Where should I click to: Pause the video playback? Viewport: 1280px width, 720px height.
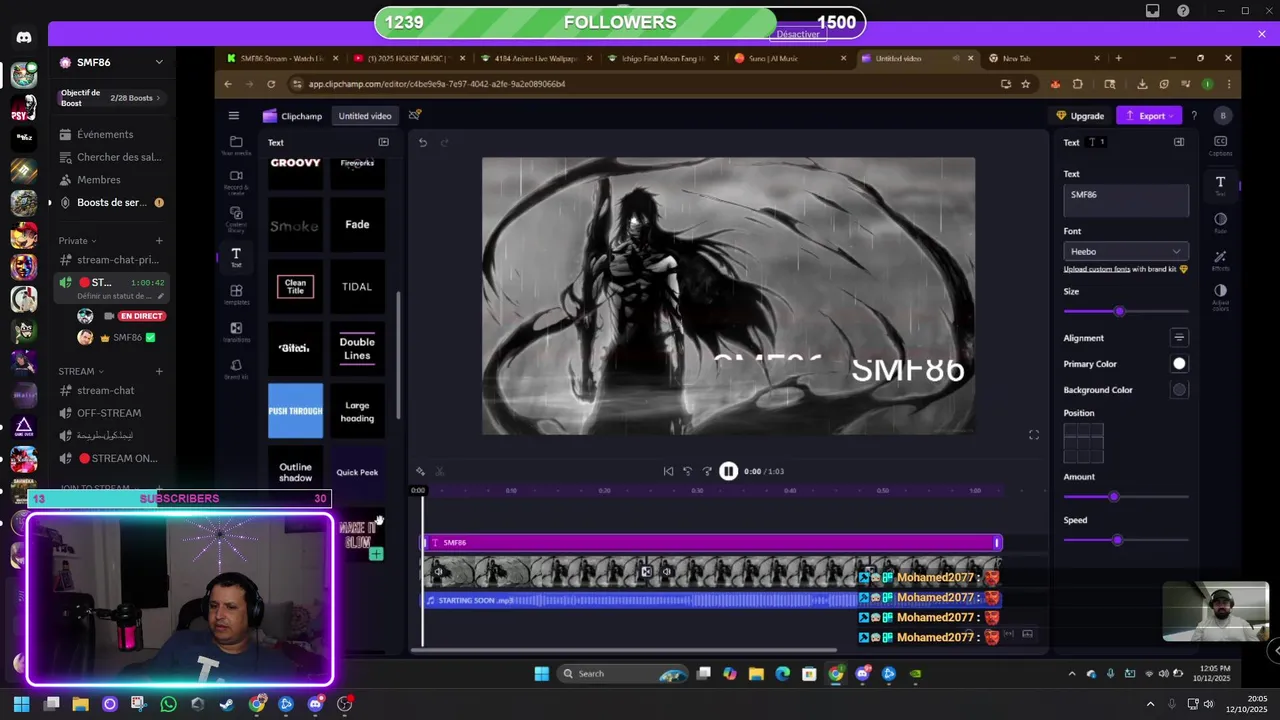pos(728,471)
